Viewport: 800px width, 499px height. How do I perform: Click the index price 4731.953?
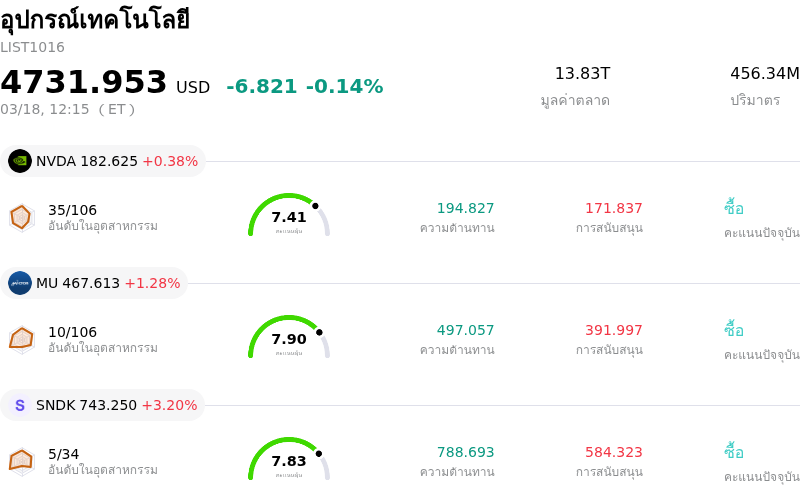point(84,83)
